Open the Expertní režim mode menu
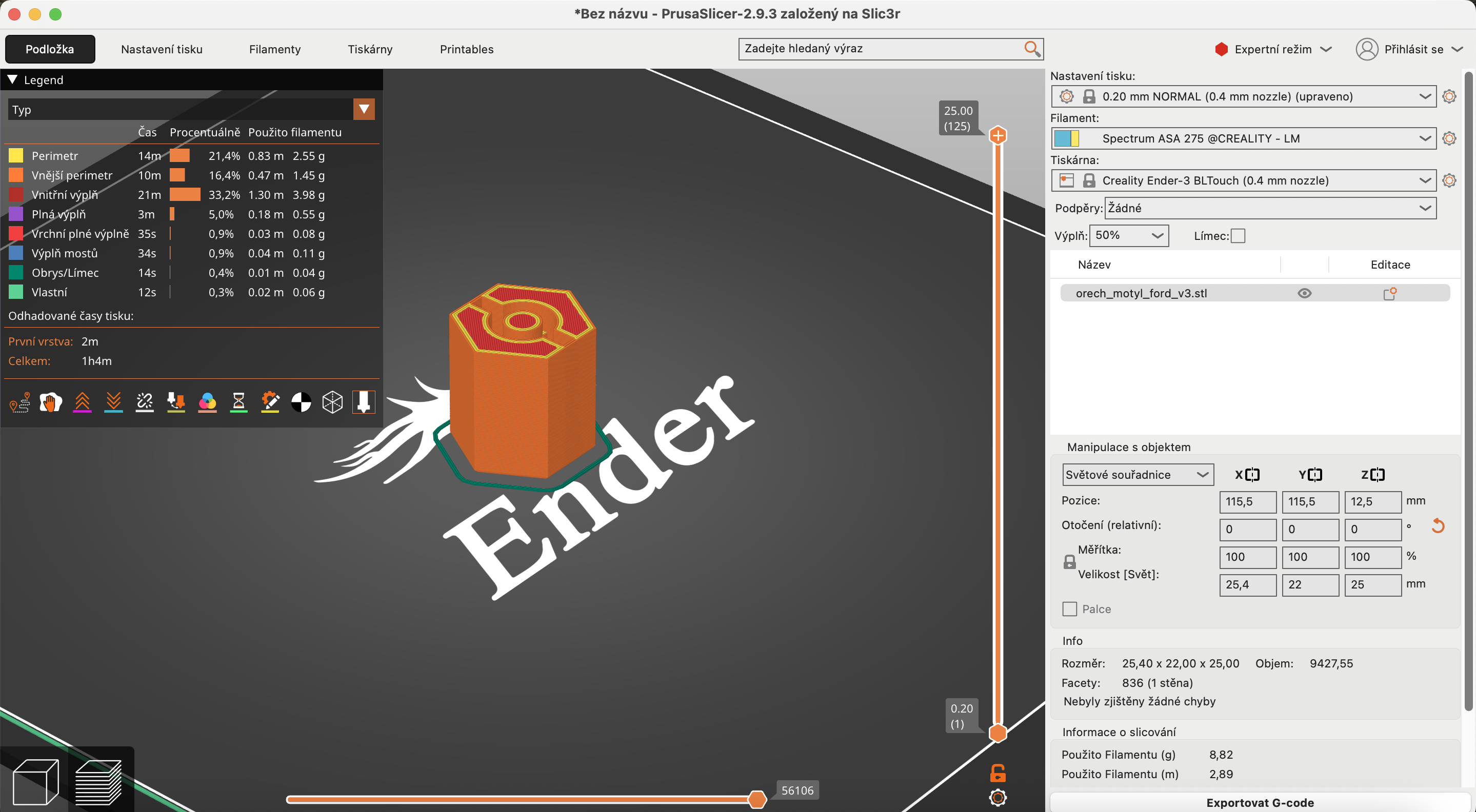This screenshot has height=812, width=1476. pos(1273,49)
